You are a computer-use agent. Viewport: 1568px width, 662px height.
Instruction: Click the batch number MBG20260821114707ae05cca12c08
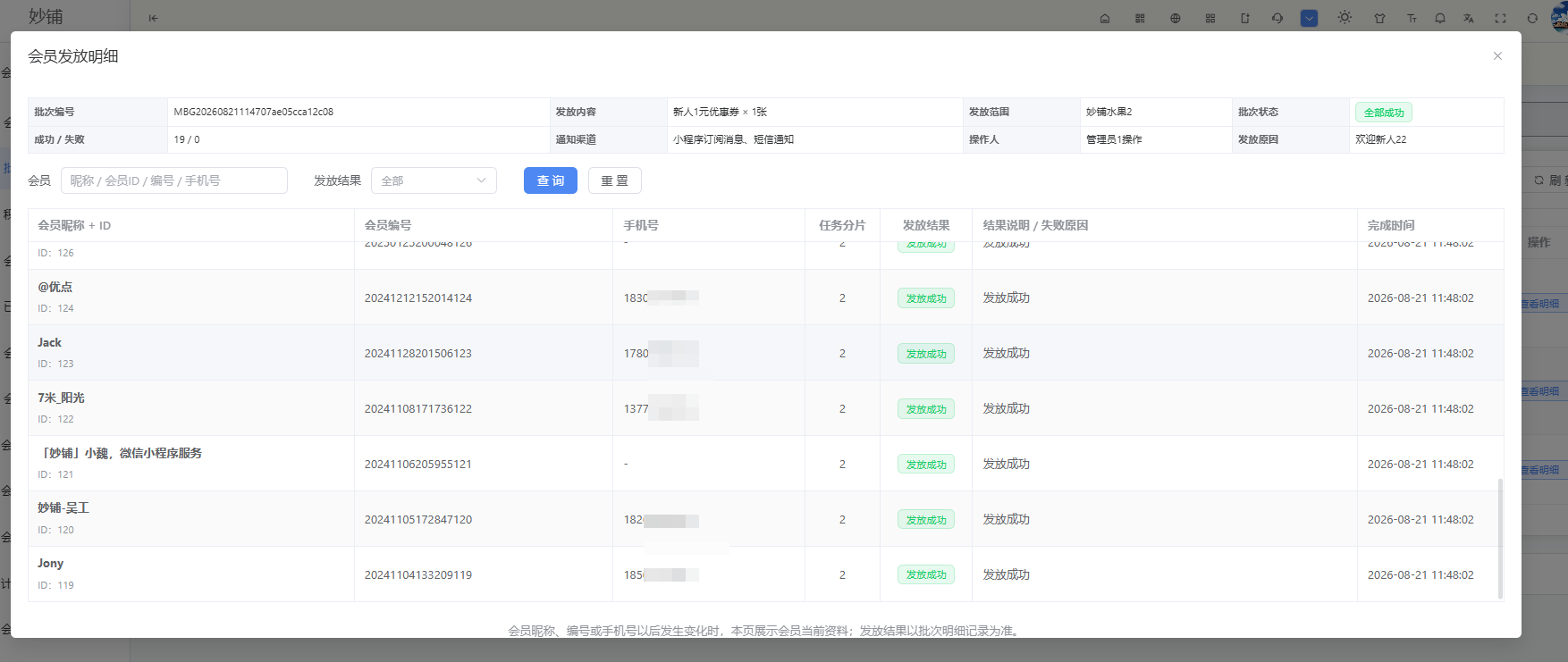coord(254,112)
